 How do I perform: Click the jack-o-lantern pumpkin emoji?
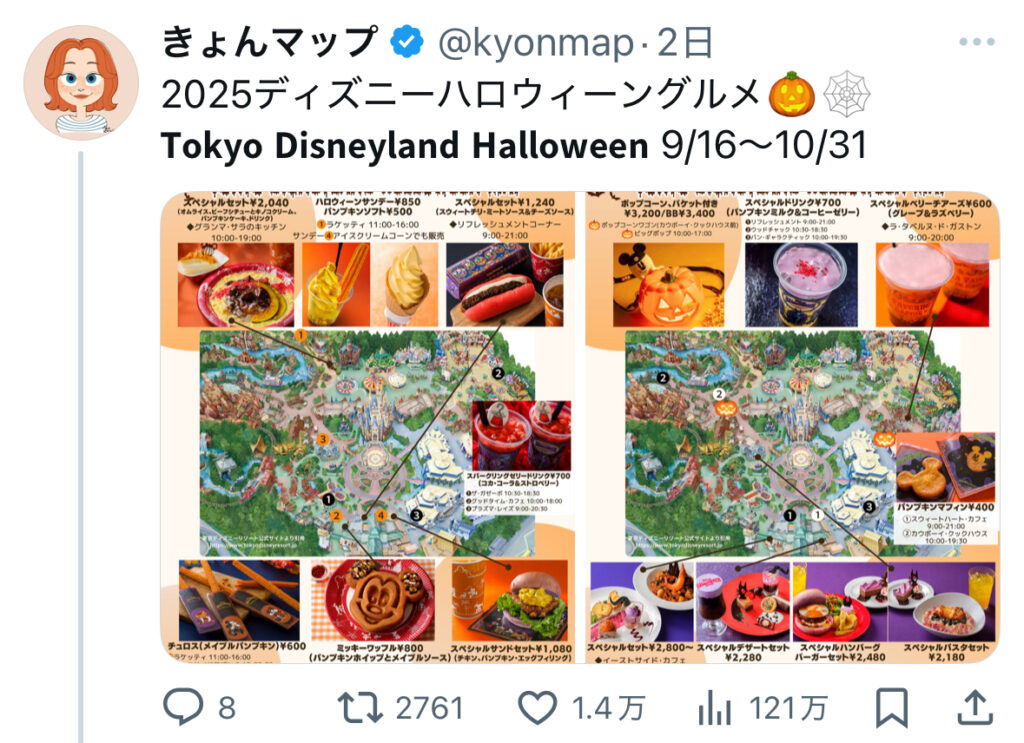pos(792,95)
